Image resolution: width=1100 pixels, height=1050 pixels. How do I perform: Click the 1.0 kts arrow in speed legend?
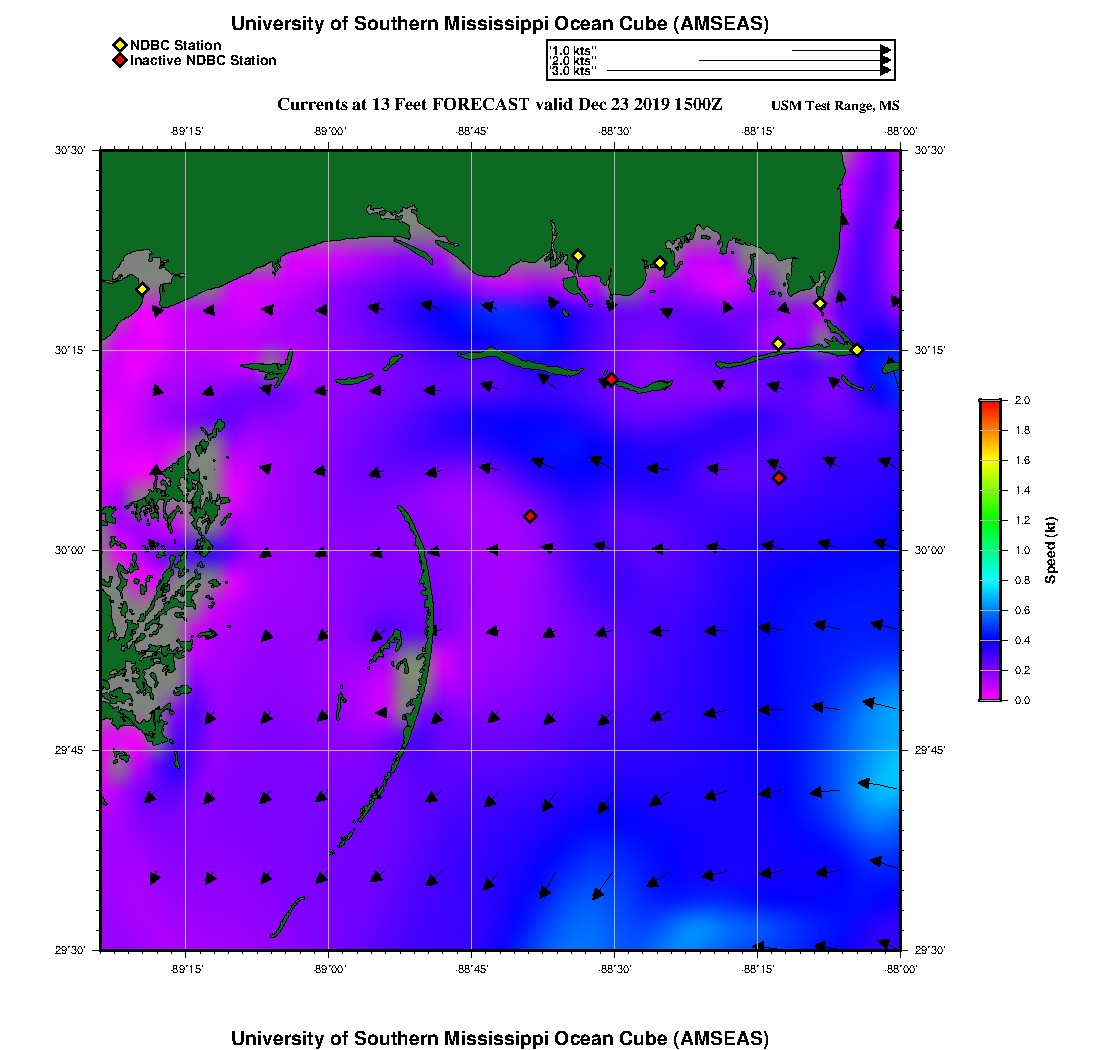tap(840, 49)
